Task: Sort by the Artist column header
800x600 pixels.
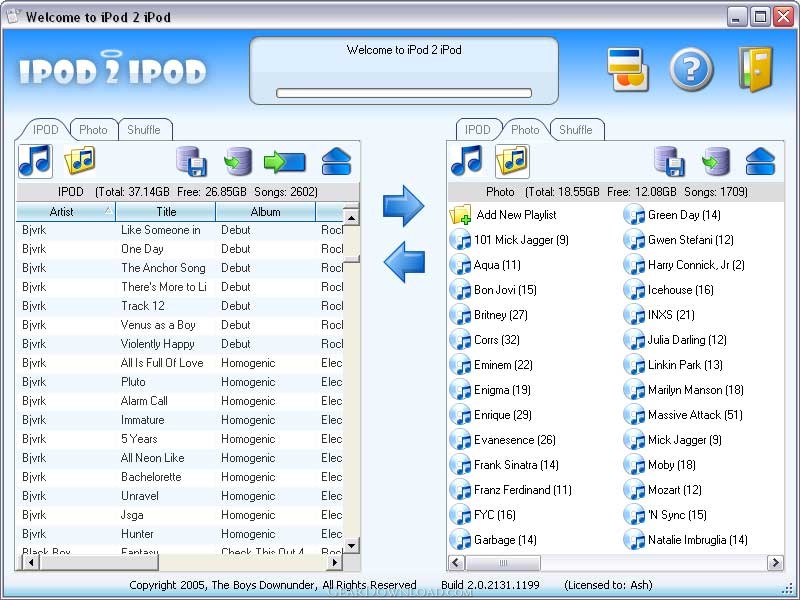Action: coord(65,211)
